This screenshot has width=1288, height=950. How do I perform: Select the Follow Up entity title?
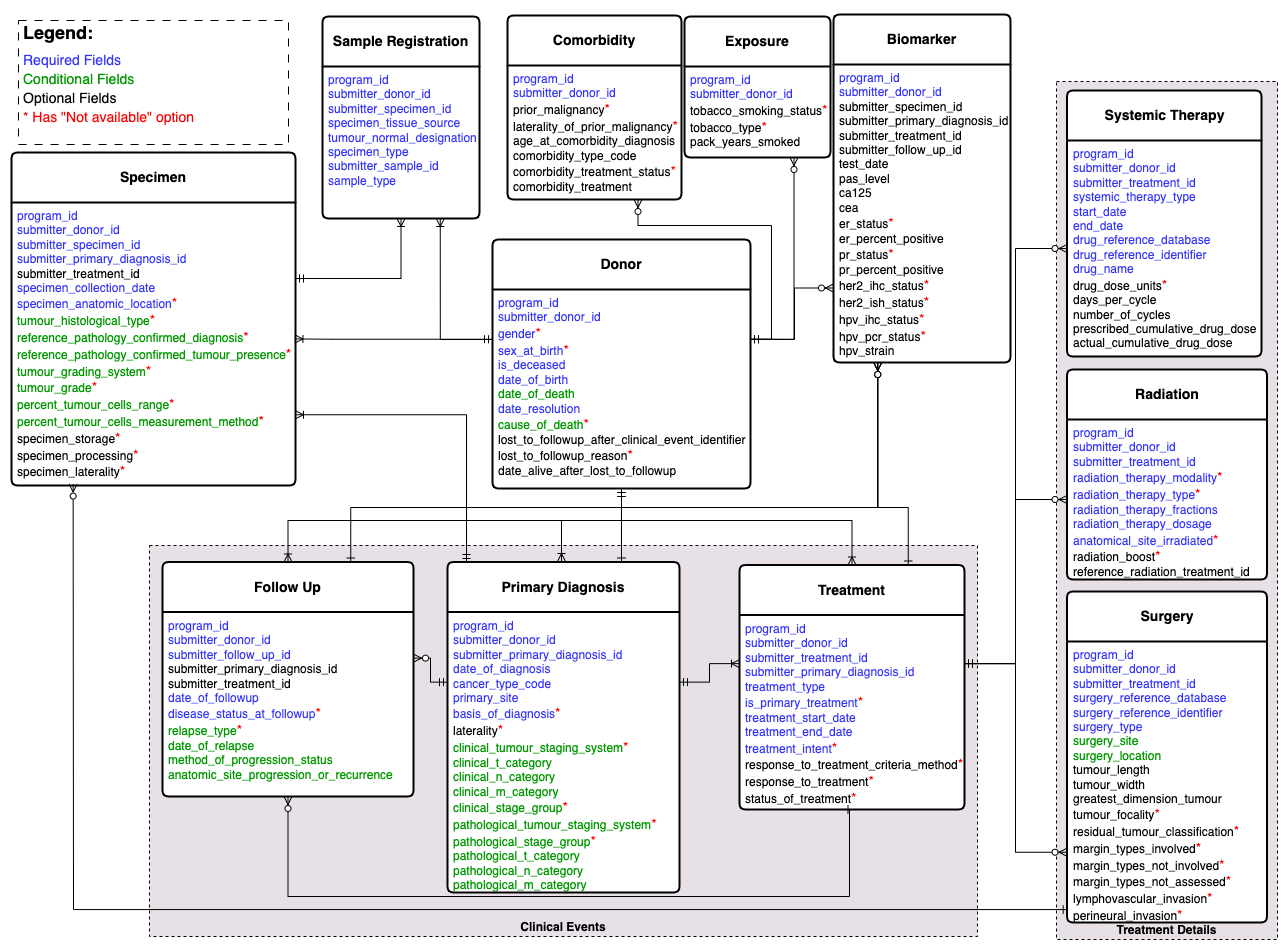287,588
